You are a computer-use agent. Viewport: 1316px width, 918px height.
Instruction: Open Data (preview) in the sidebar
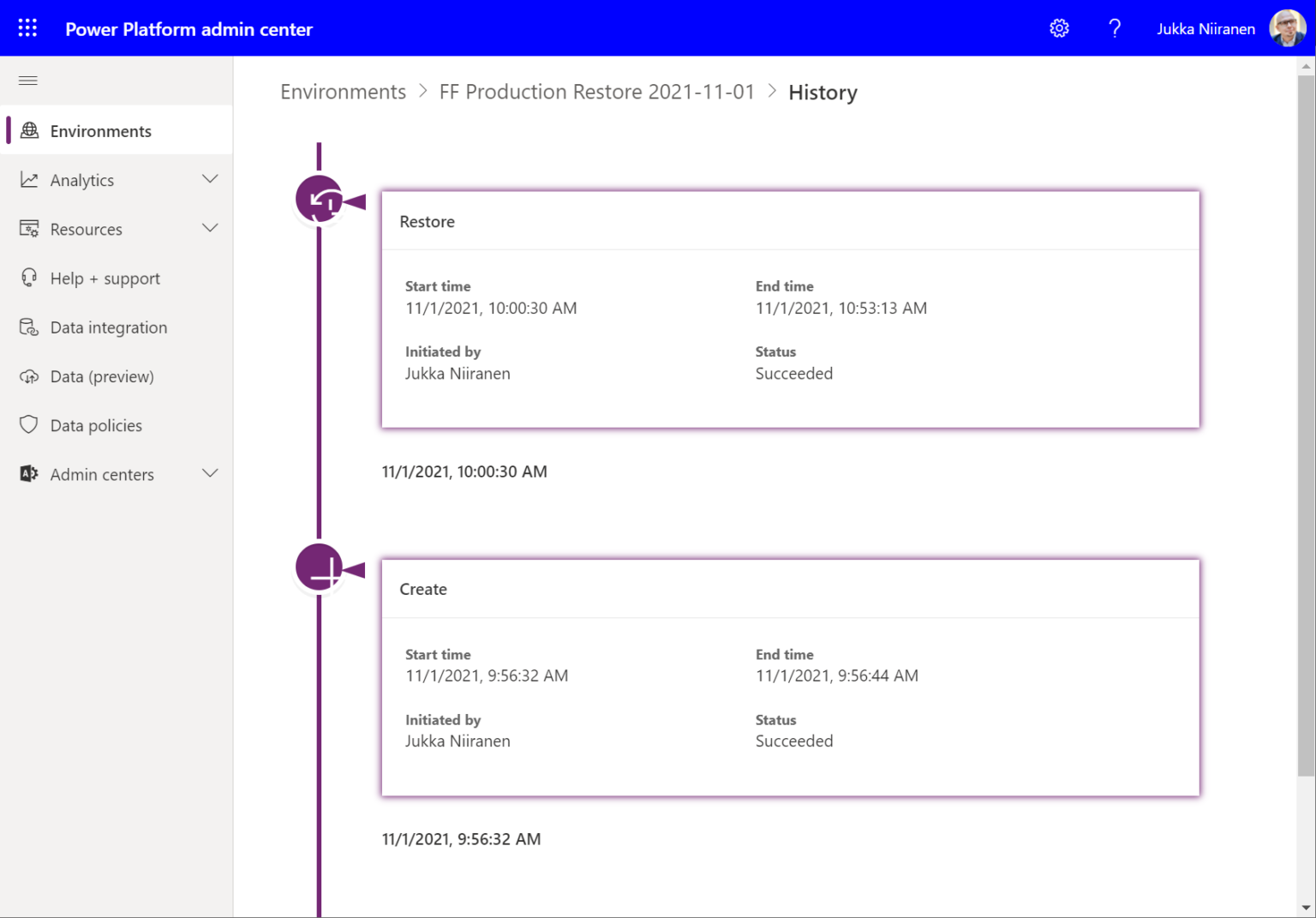coord(101,376)
